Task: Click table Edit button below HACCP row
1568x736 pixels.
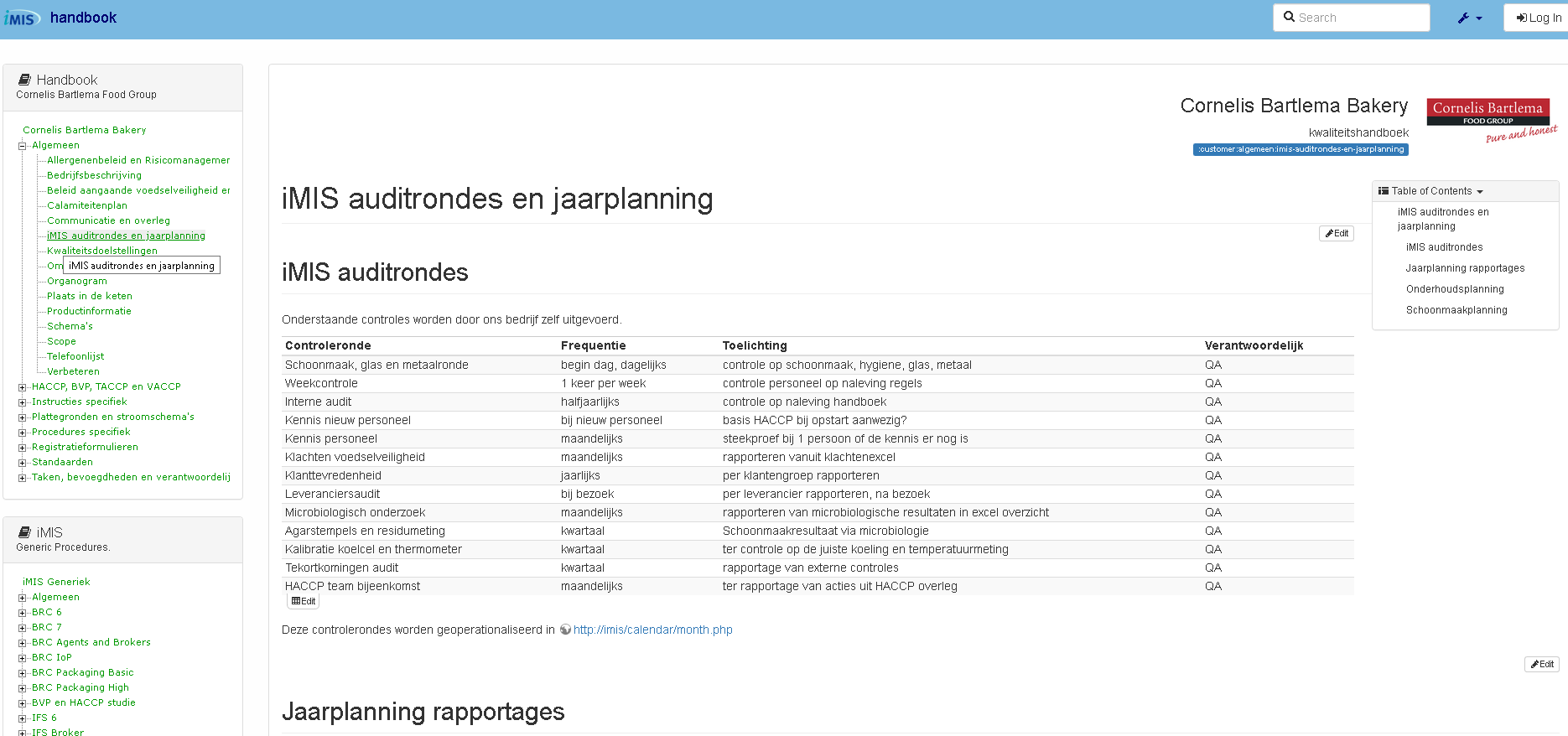Action: coord(304,601)
